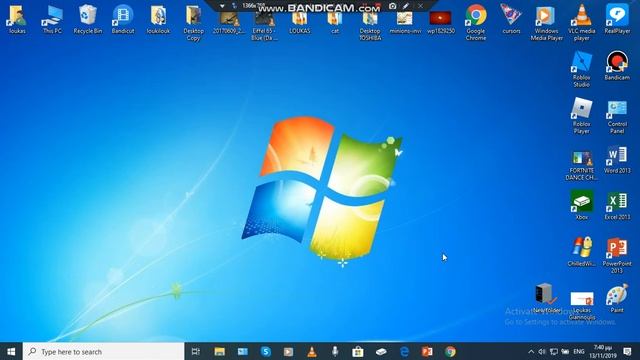Open RealPlayer desktop shortcut
640x360 pixels.
tap(617, 19)
